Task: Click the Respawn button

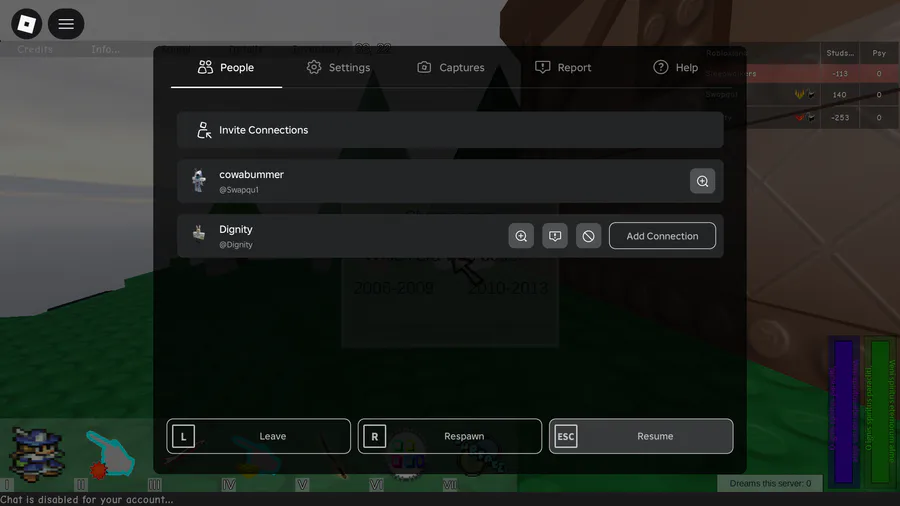Action: point(449,436)
